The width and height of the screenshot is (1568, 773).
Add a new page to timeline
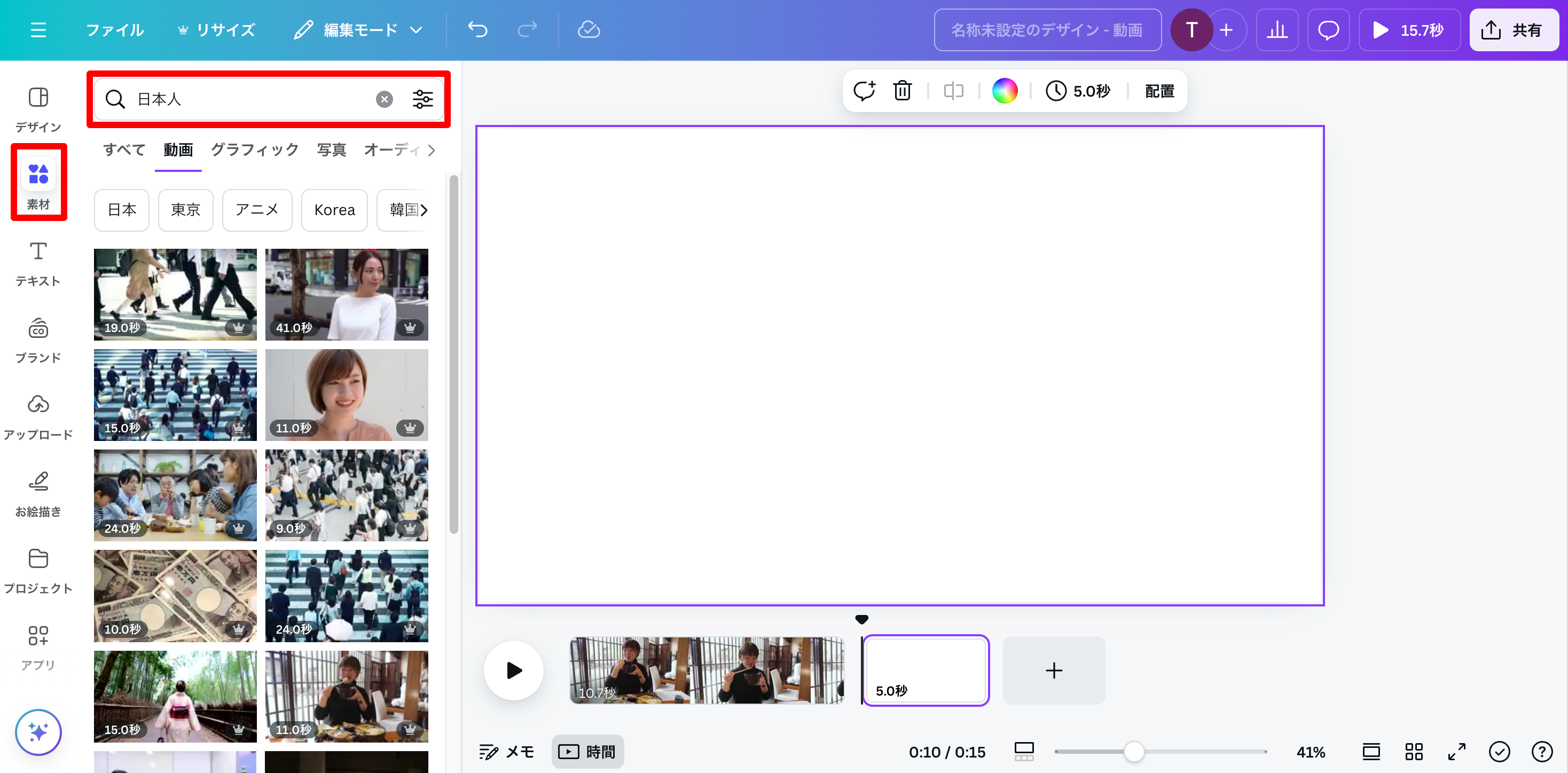[1054, 670]
